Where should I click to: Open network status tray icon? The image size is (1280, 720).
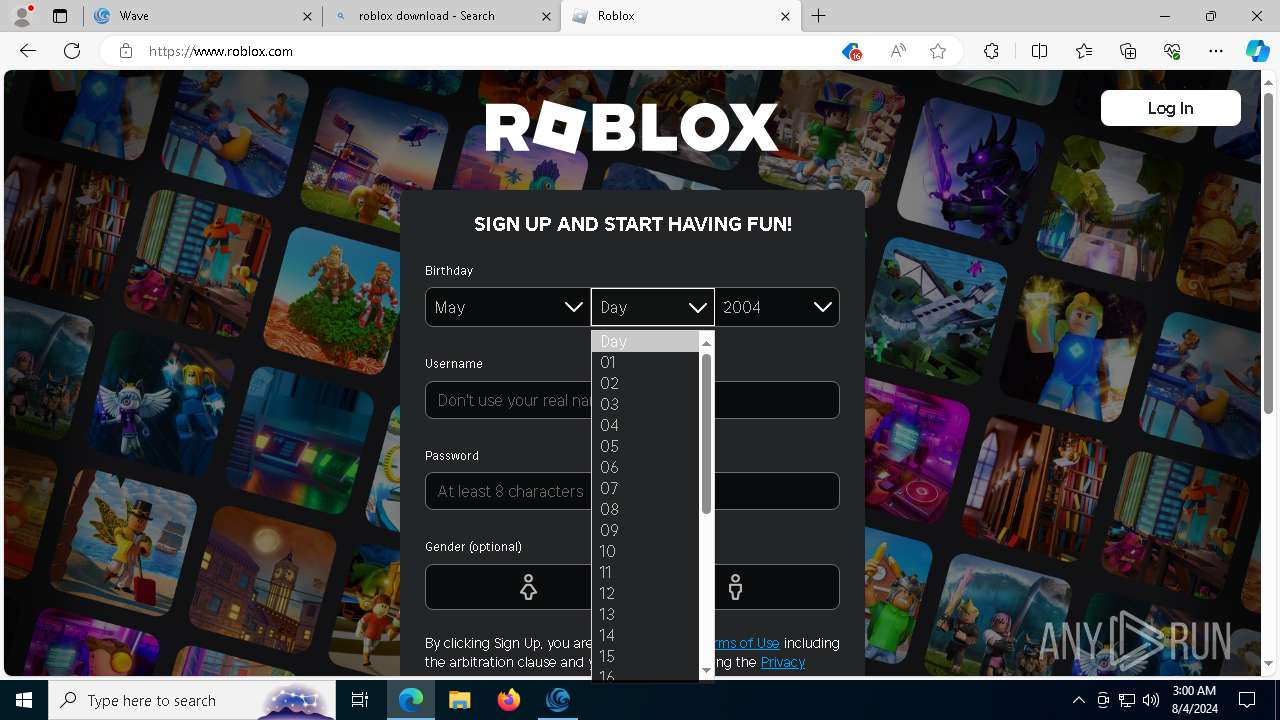coord(1127,700)
